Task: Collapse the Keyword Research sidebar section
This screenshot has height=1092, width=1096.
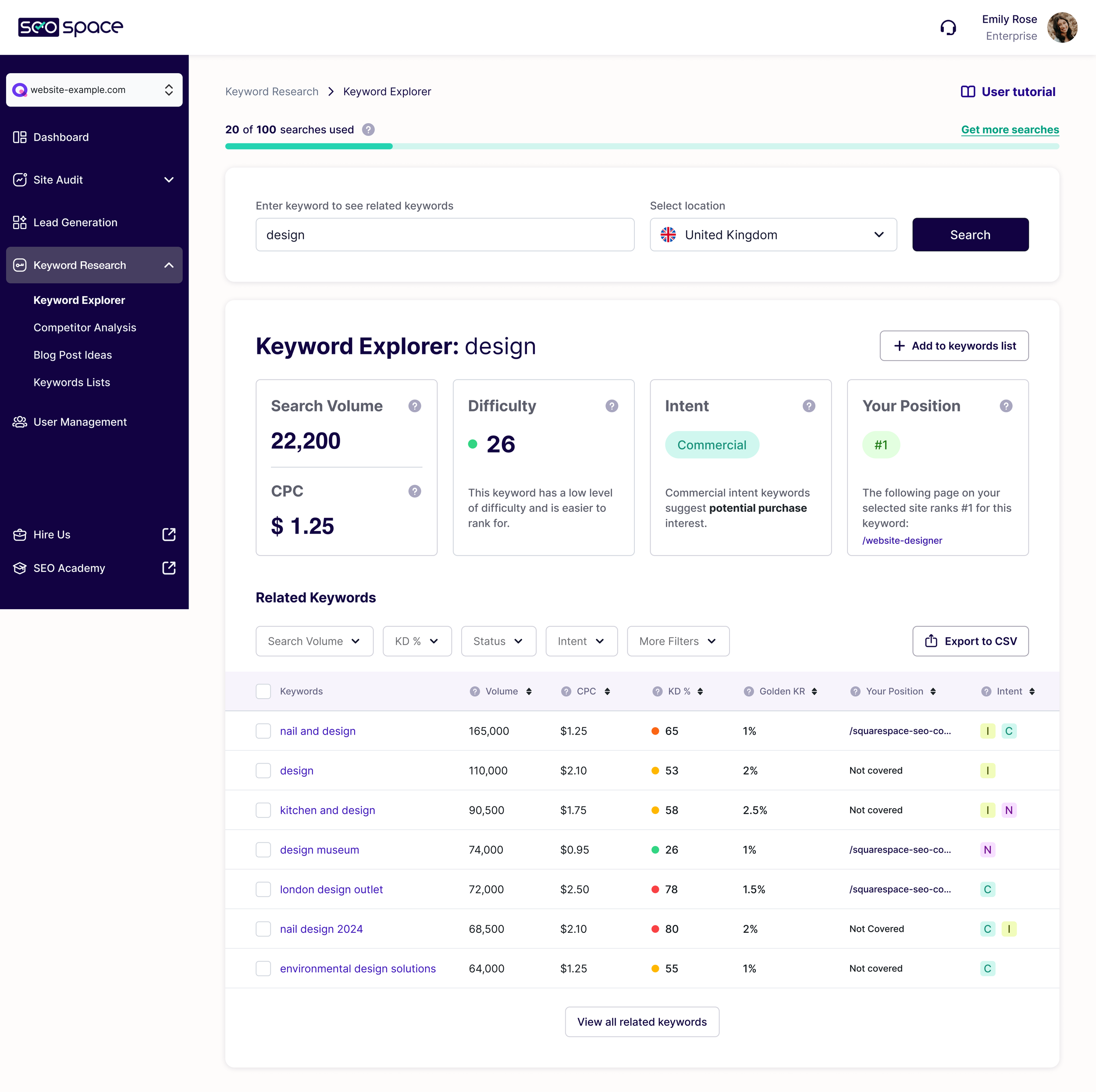Action: point(168,265)
